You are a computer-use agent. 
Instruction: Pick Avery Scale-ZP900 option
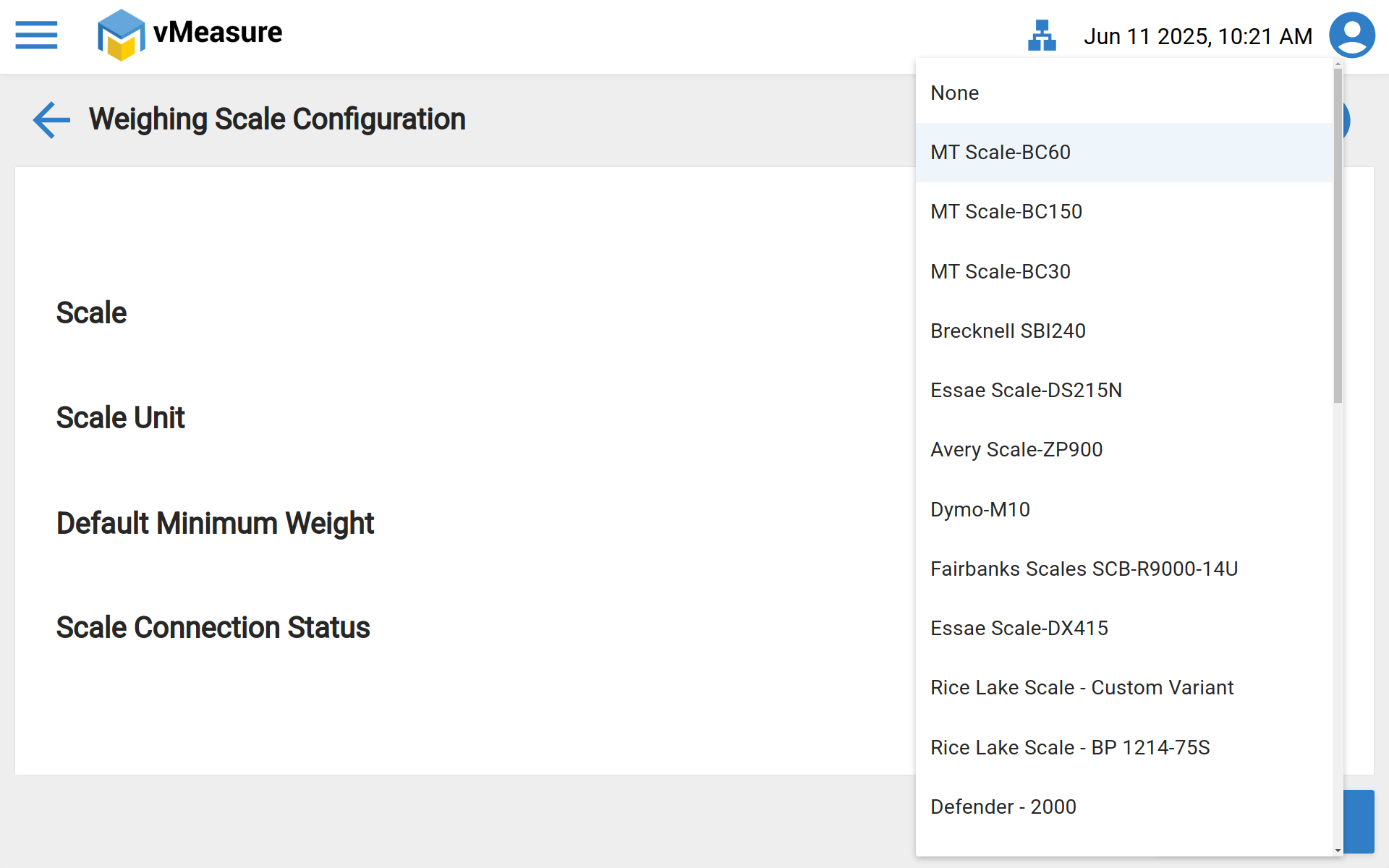click(1016, 449)
